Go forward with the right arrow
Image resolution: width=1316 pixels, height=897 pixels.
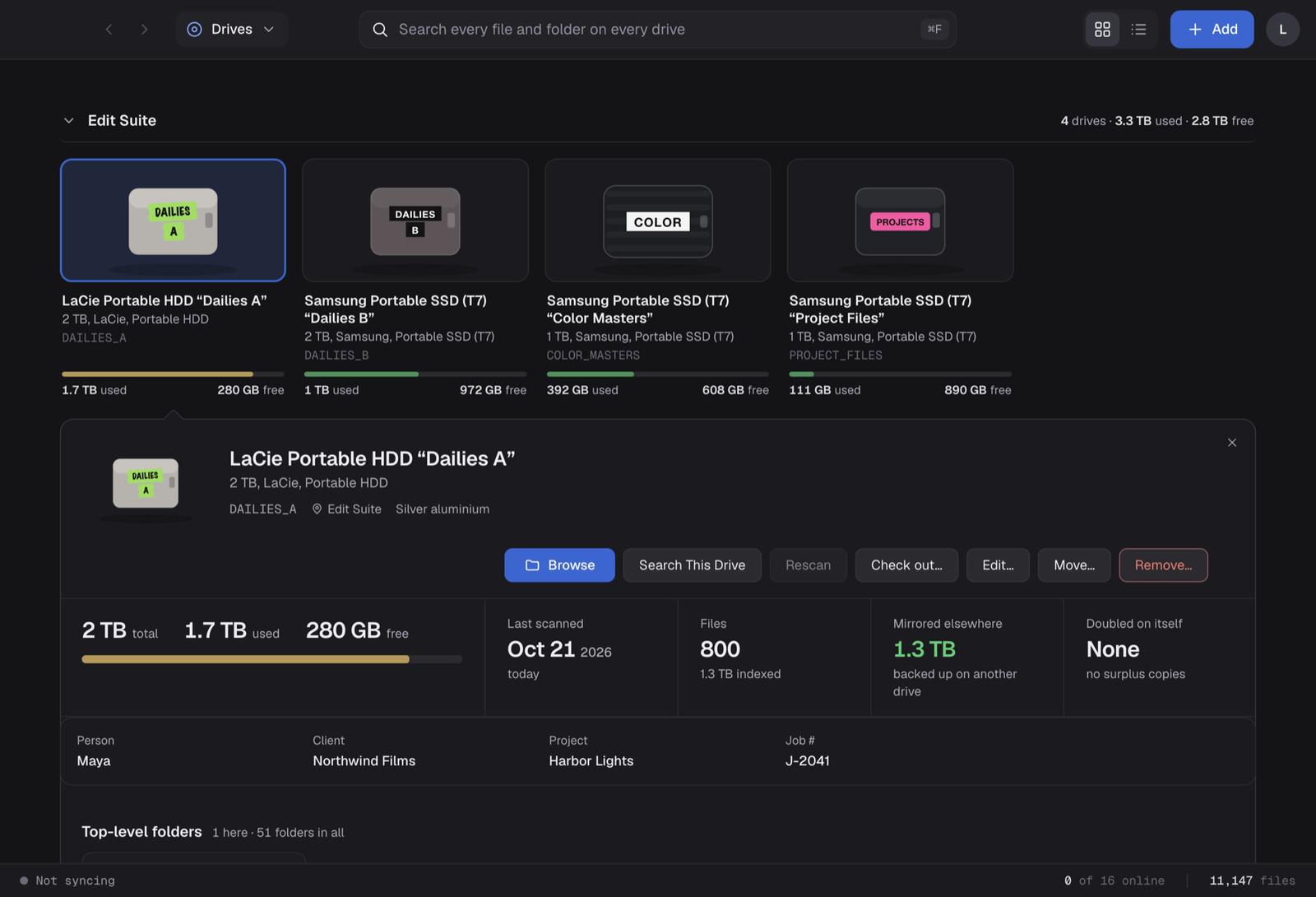coord(145,30)
